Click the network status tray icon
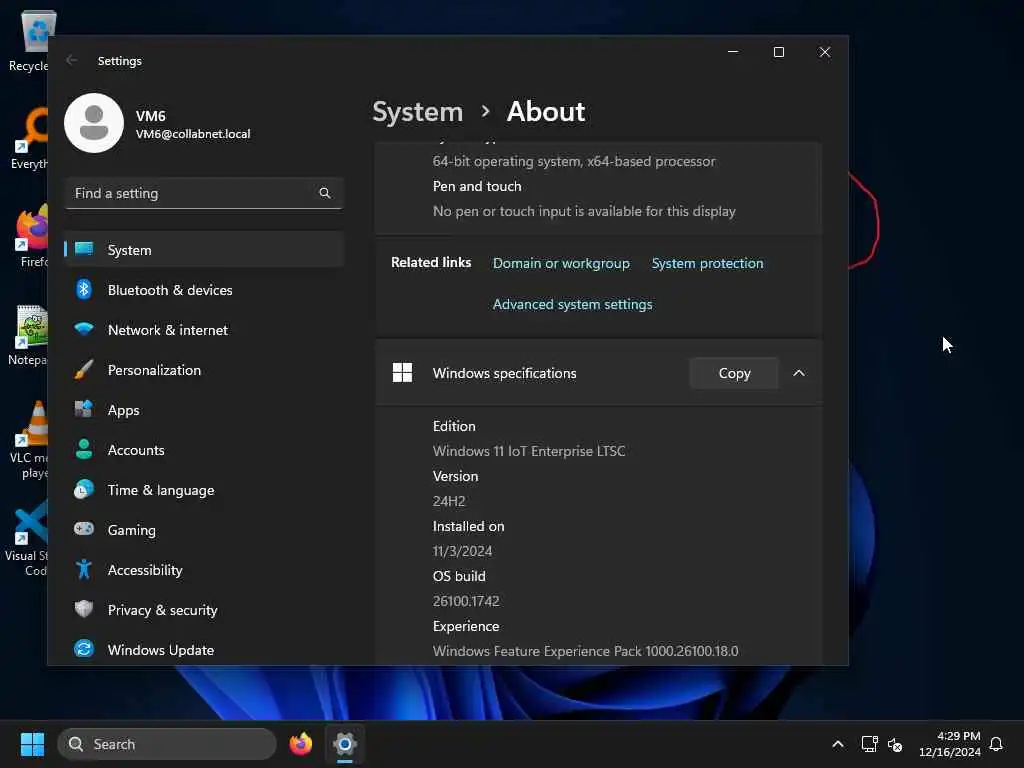Screen dimensions: 1024x768 870,744
